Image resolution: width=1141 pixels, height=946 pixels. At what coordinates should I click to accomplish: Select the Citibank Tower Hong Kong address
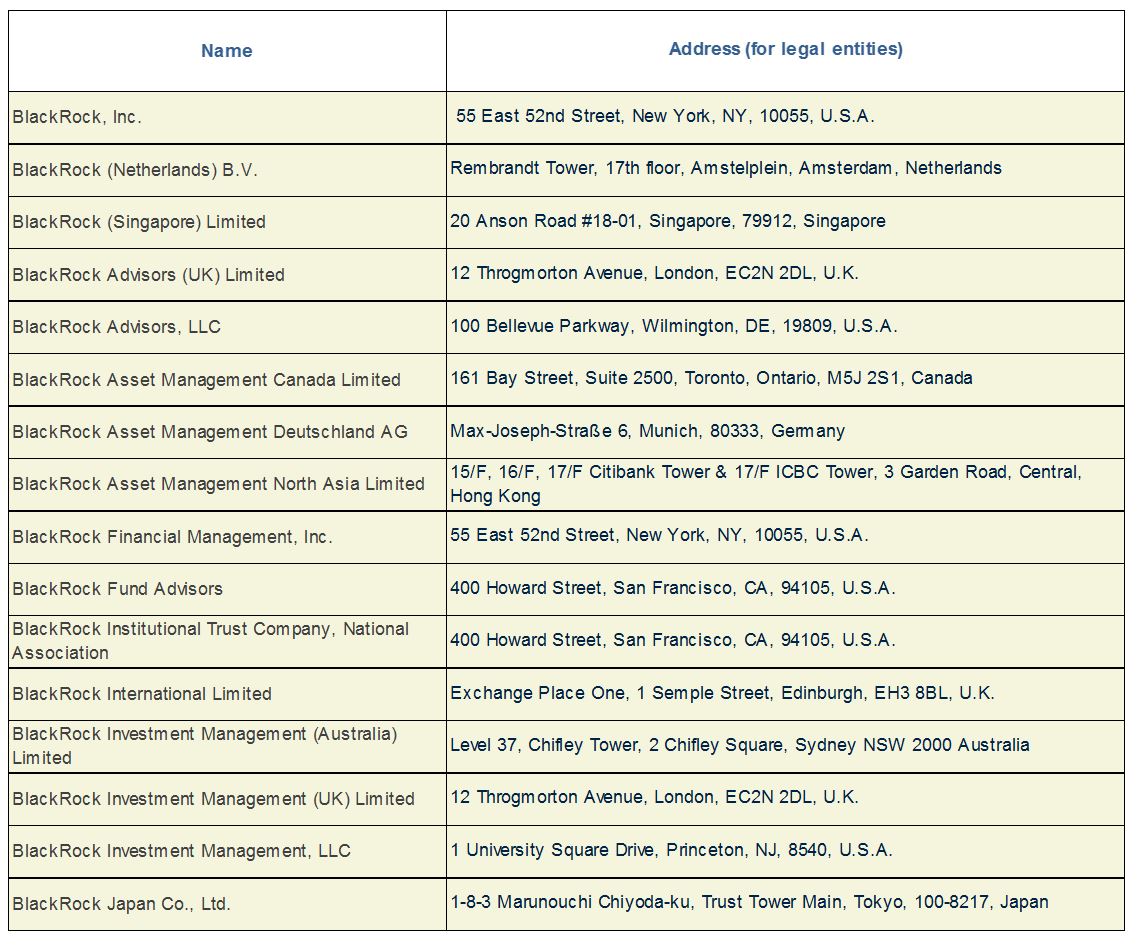pos(785,485)
